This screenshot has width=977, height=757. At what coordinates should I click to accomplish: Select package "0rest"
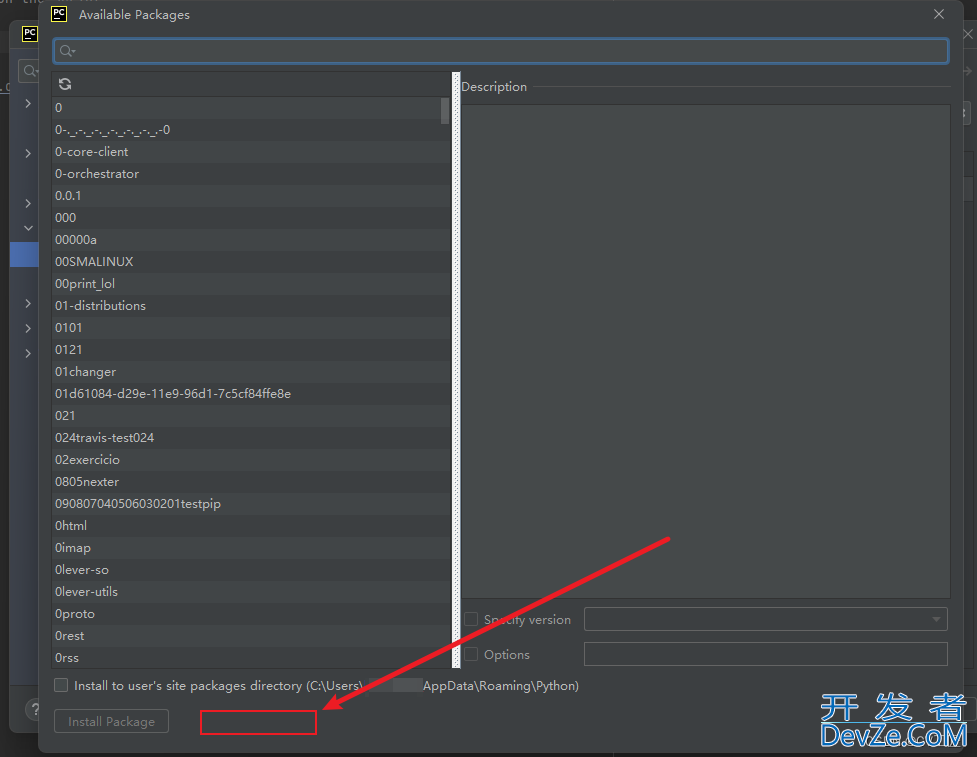click(250, 636)
